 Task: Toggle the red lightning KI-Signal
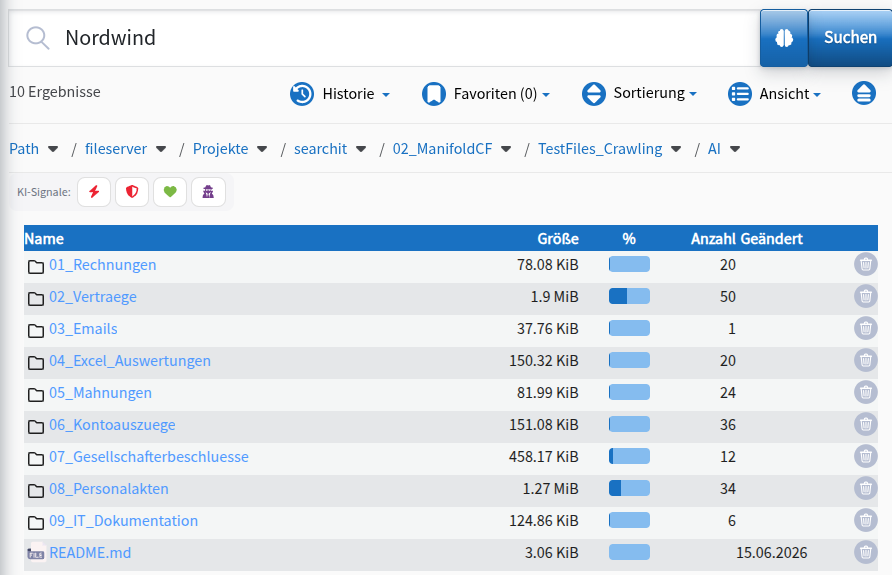[x=94, y=192]
